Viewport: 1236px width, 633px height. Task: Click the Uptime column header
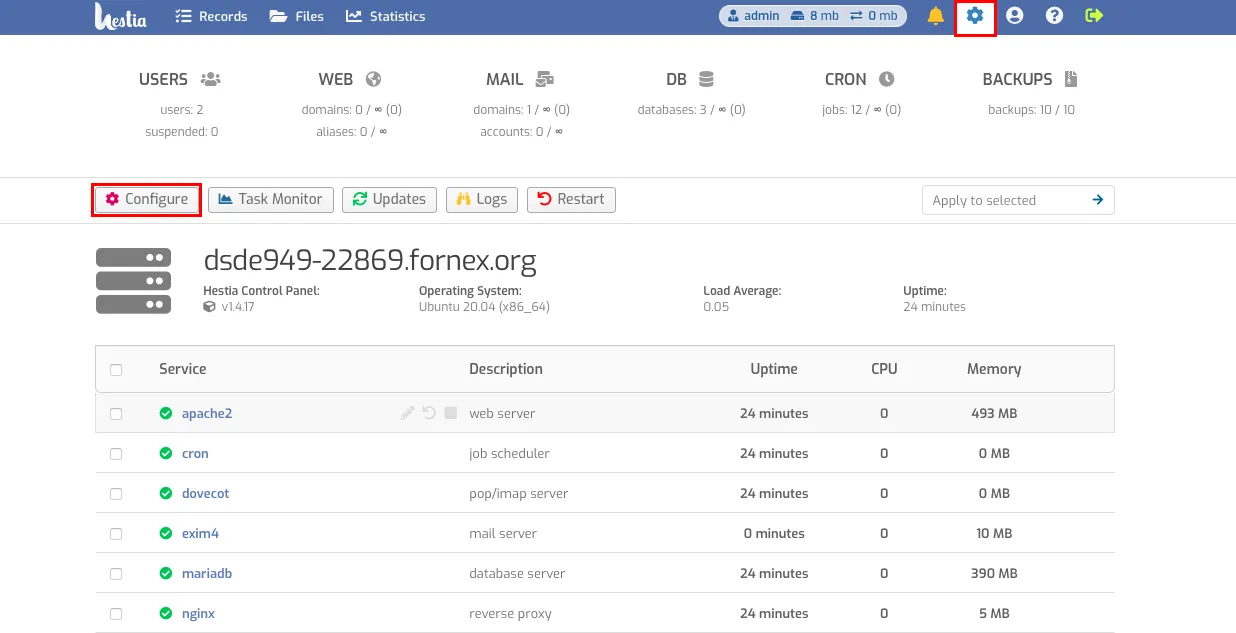pos(774,369)
